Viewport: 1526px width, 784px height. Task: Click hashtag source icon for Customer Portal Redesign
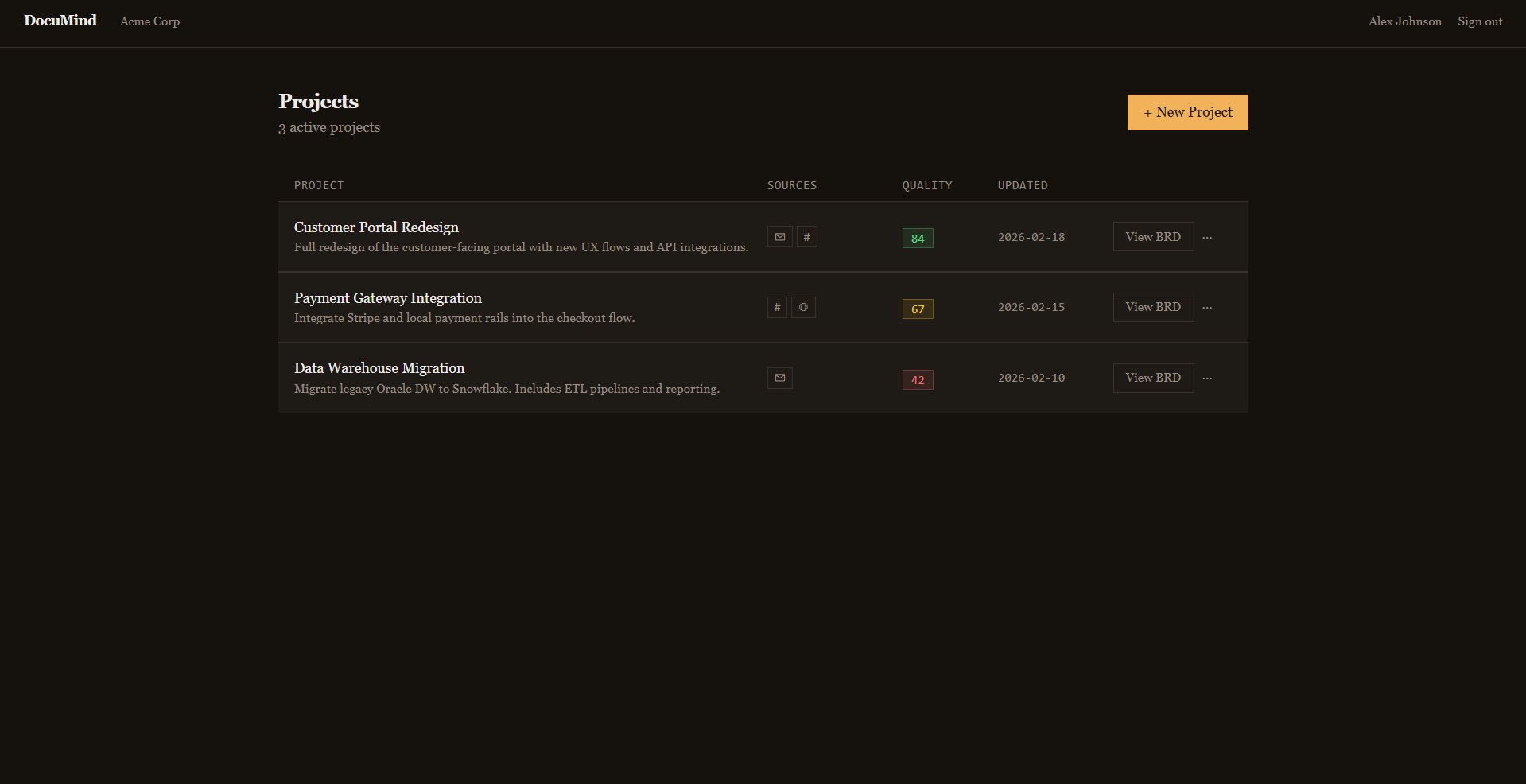tap(806, 237)
